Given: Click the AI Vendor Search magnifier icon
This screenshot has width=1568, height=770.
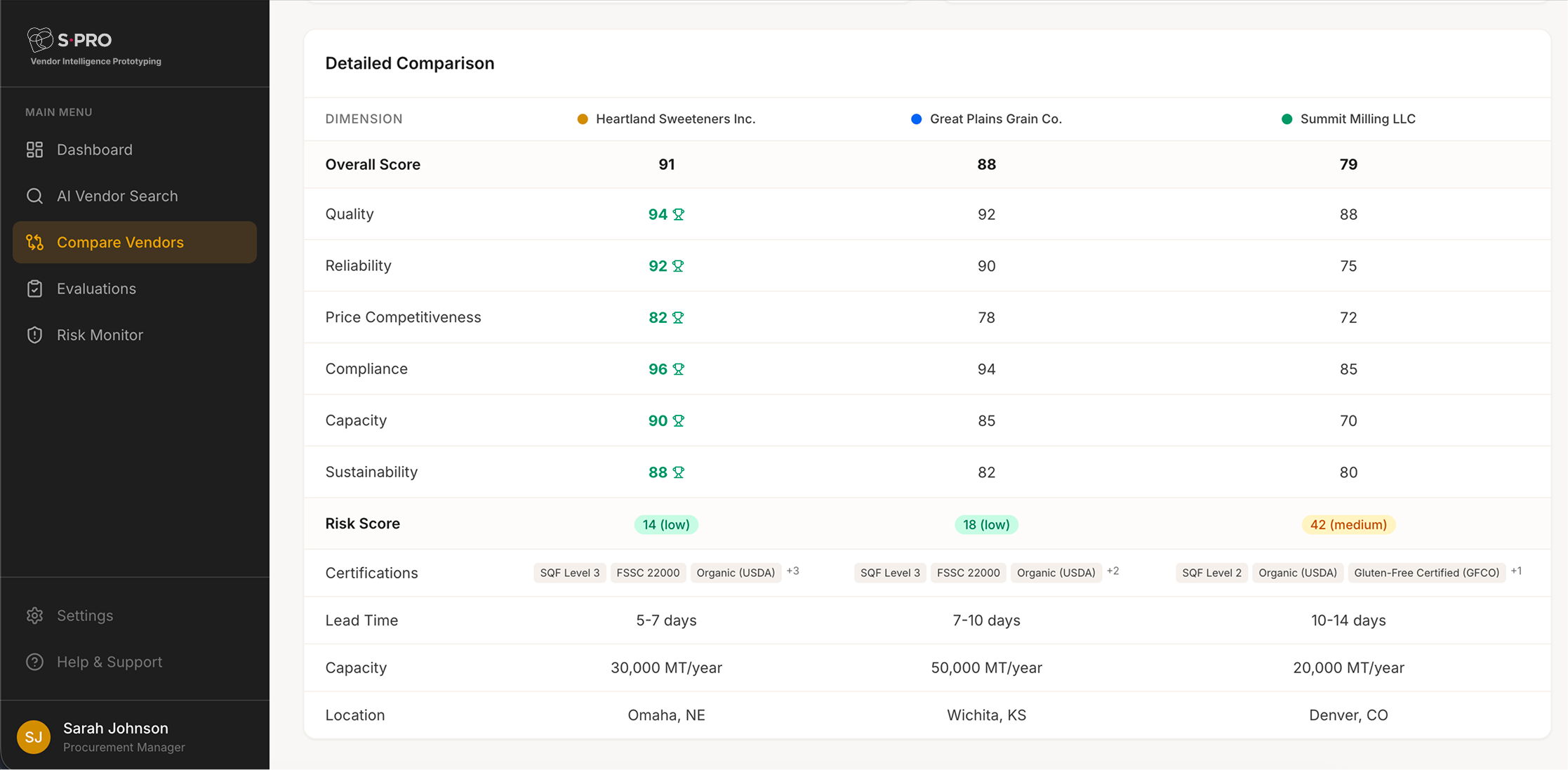Looking at the screenshot, I should 35,196.
